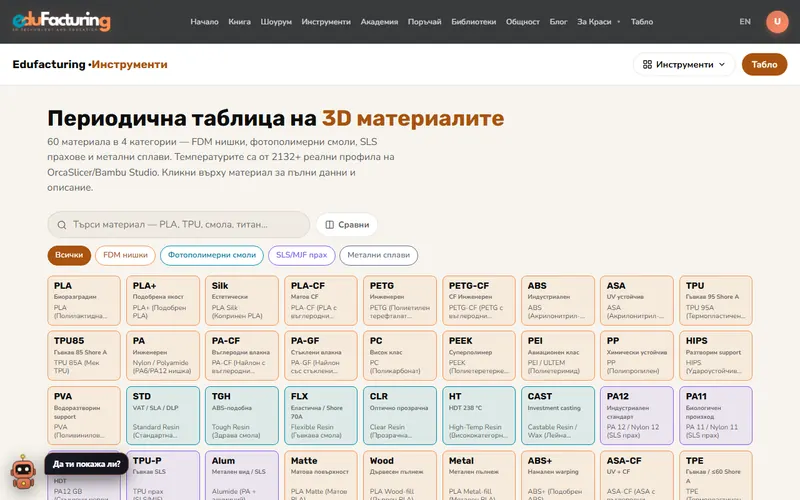
Task: Click the compare columns icon in Сравни
Action: click(x=330, y=224)
